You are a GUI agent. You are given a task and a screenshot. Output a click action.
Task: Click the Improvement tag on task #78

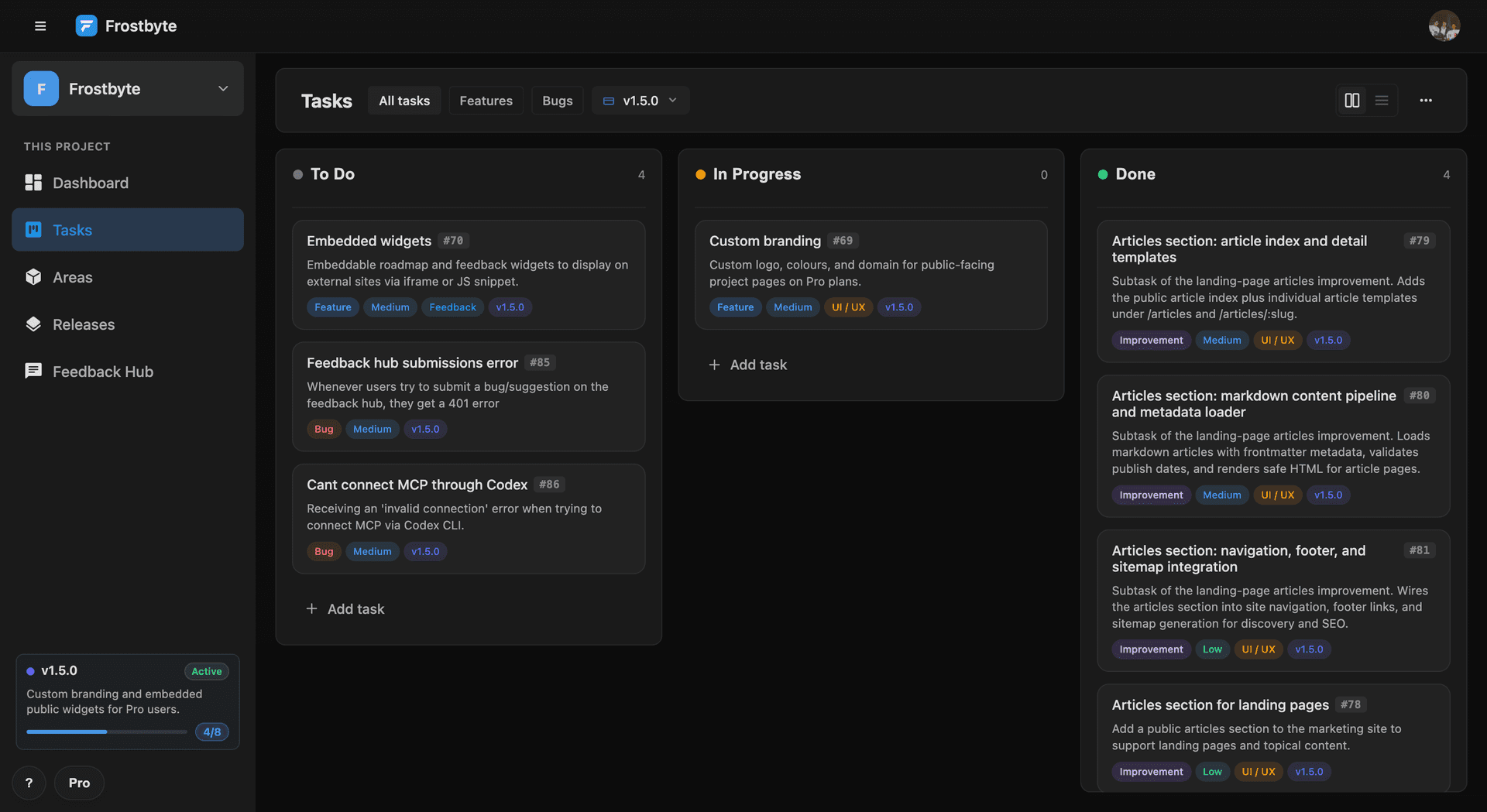click(1151, 772)
